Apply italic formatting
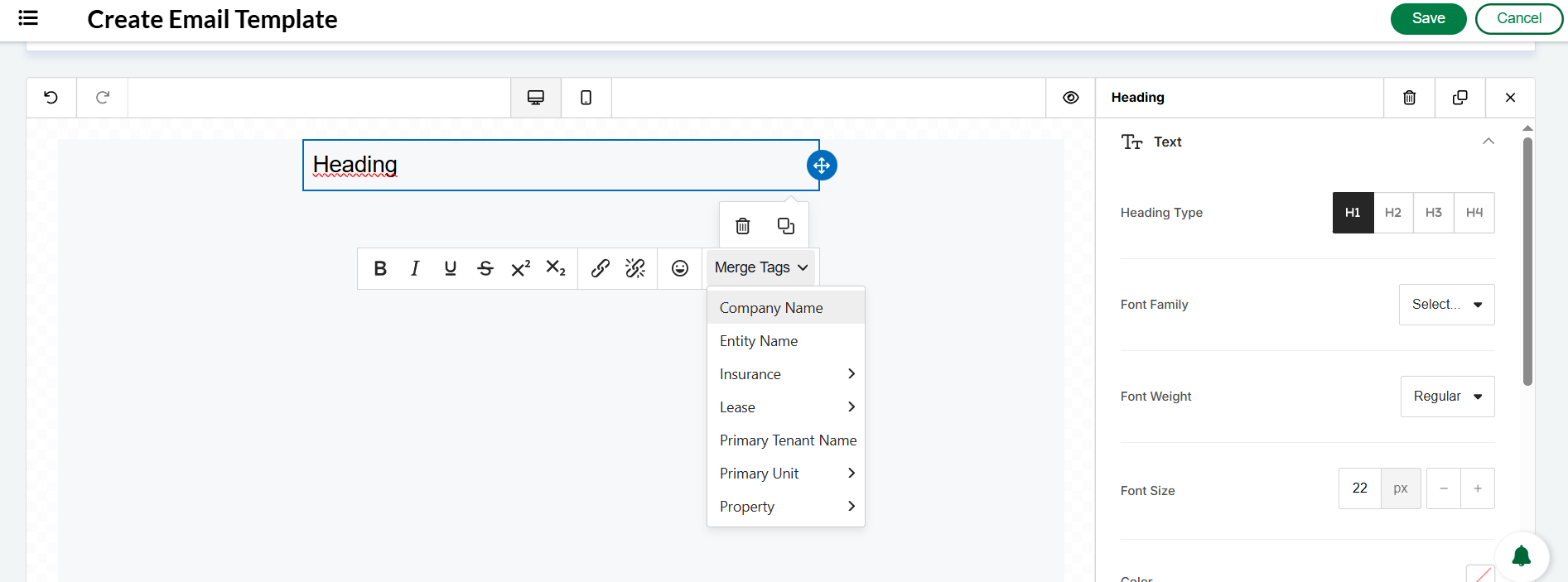Screen dimensions: 1568x582 coord(415,268)
